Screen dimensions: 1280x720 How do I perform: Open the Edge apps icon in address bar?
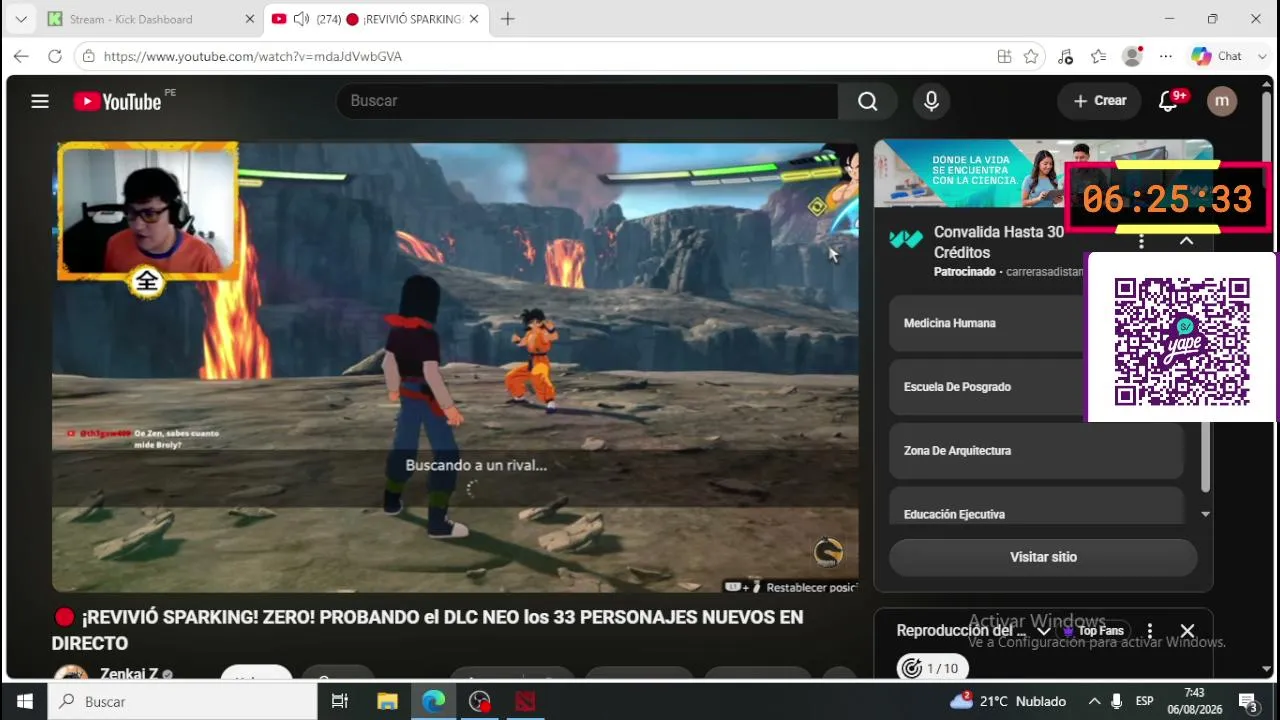pos(1004,57)
